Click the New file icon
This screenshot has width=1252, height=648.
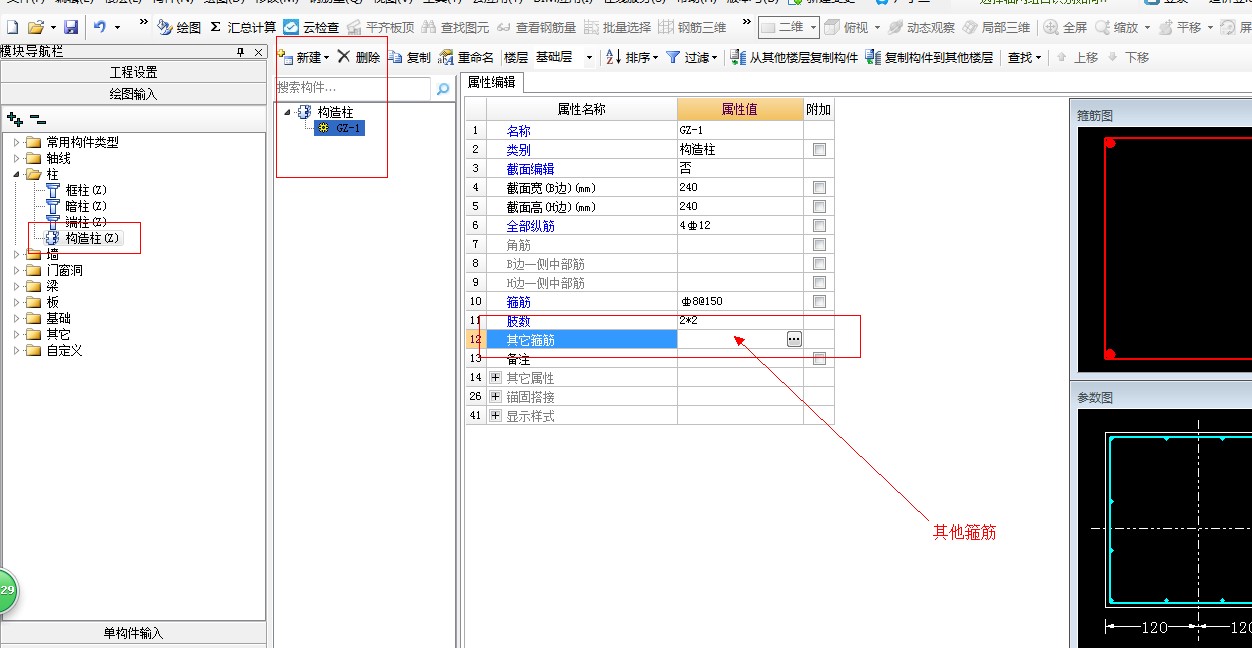pos(12,27)
